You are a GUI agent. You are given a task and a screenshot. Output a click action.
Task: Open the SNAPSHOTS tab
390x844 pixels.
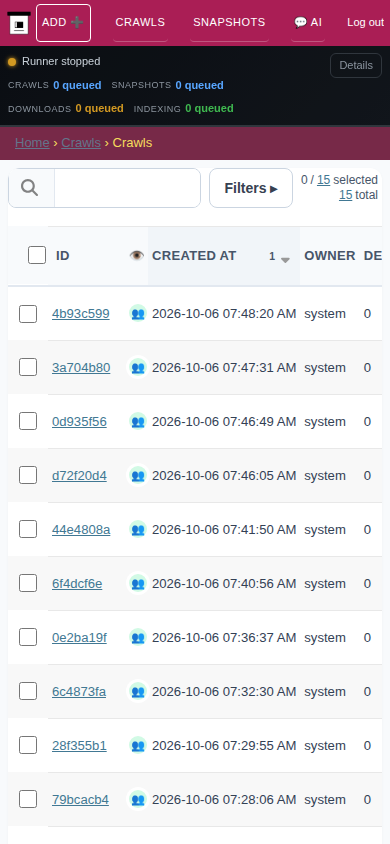(x=229, y=23)
